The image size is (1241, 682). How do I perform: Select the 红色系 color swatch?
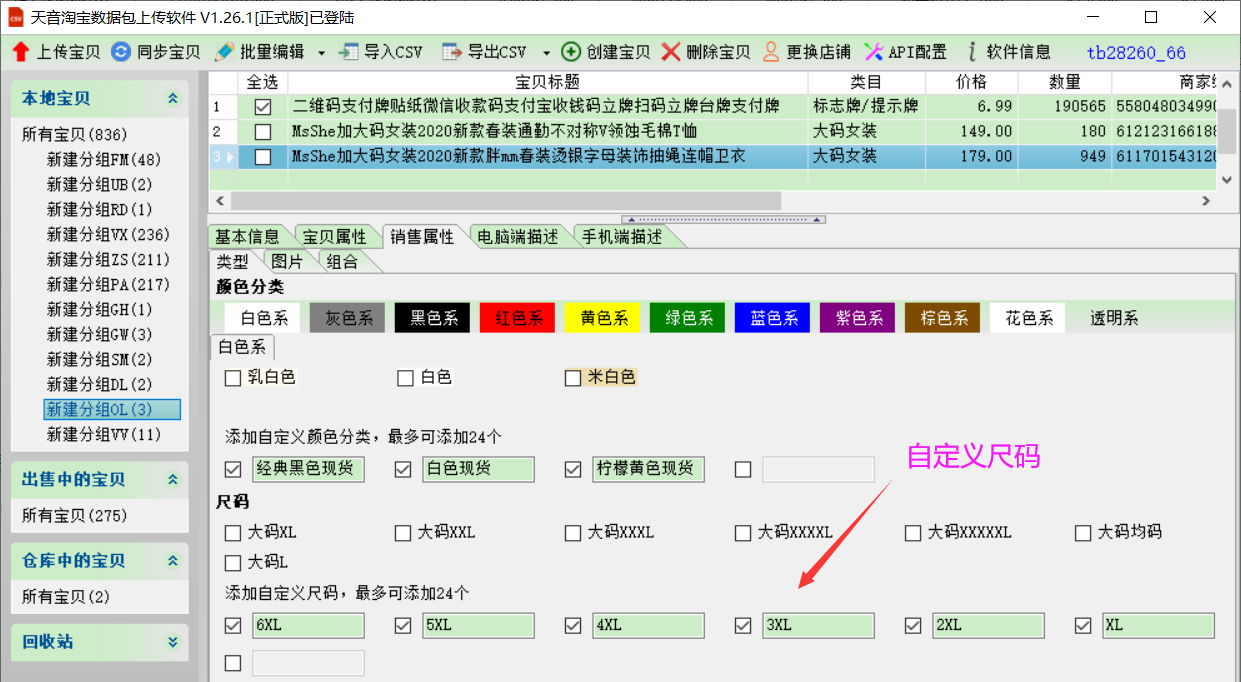[519, 318]
